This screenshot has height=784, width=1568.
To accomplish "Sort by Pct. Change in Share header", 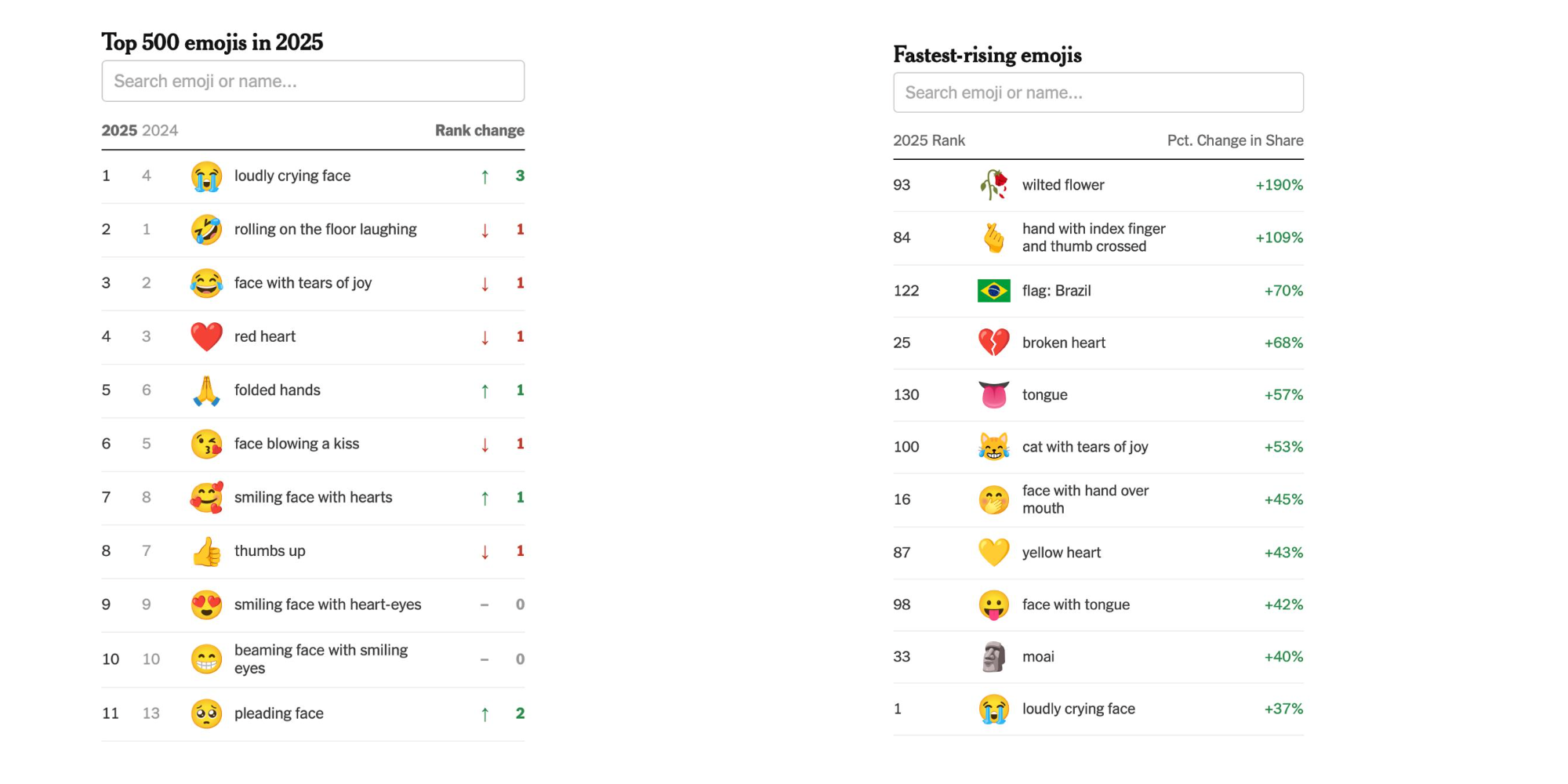I will (1235, 140).
